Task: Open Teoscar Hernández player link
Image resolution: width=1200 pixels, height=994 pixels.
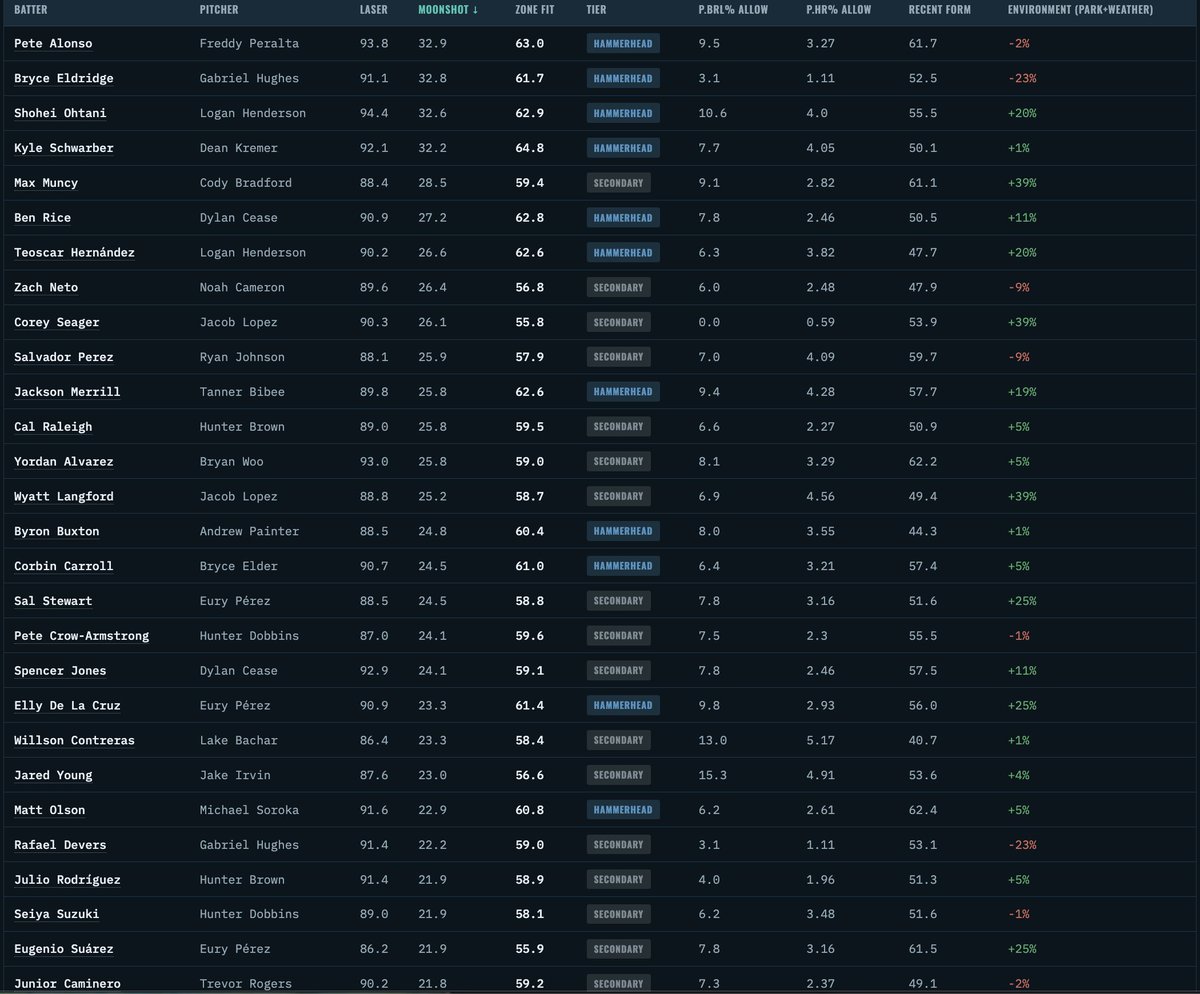Action: click(74, 253)
